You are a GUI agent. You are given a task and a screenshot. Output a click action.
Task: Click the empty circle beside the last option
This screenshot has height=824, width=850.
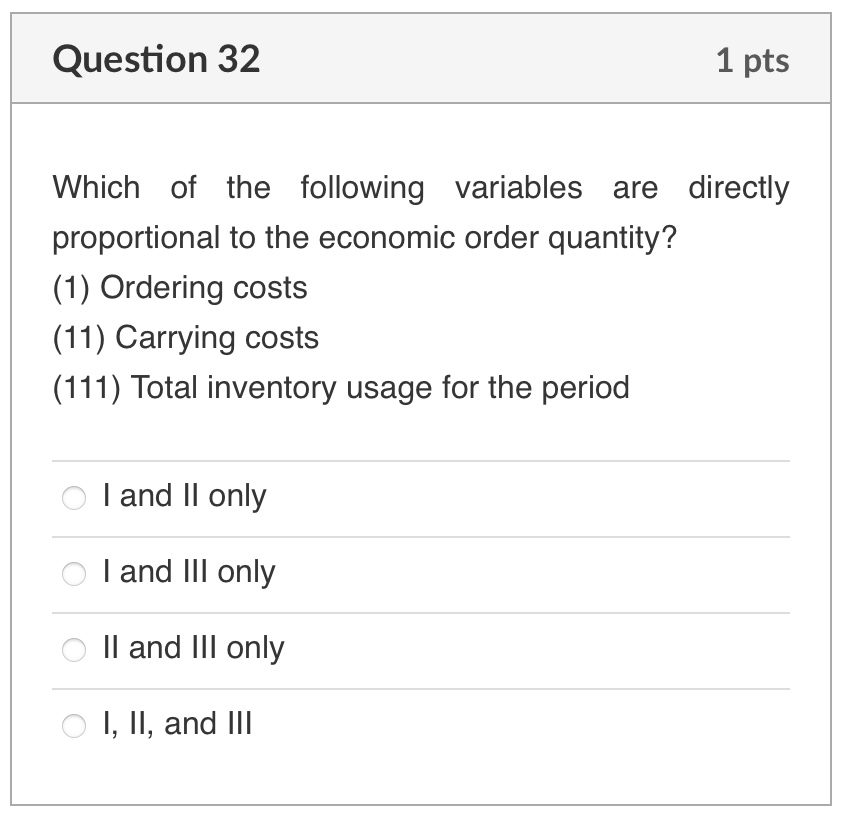pos(74,725)
